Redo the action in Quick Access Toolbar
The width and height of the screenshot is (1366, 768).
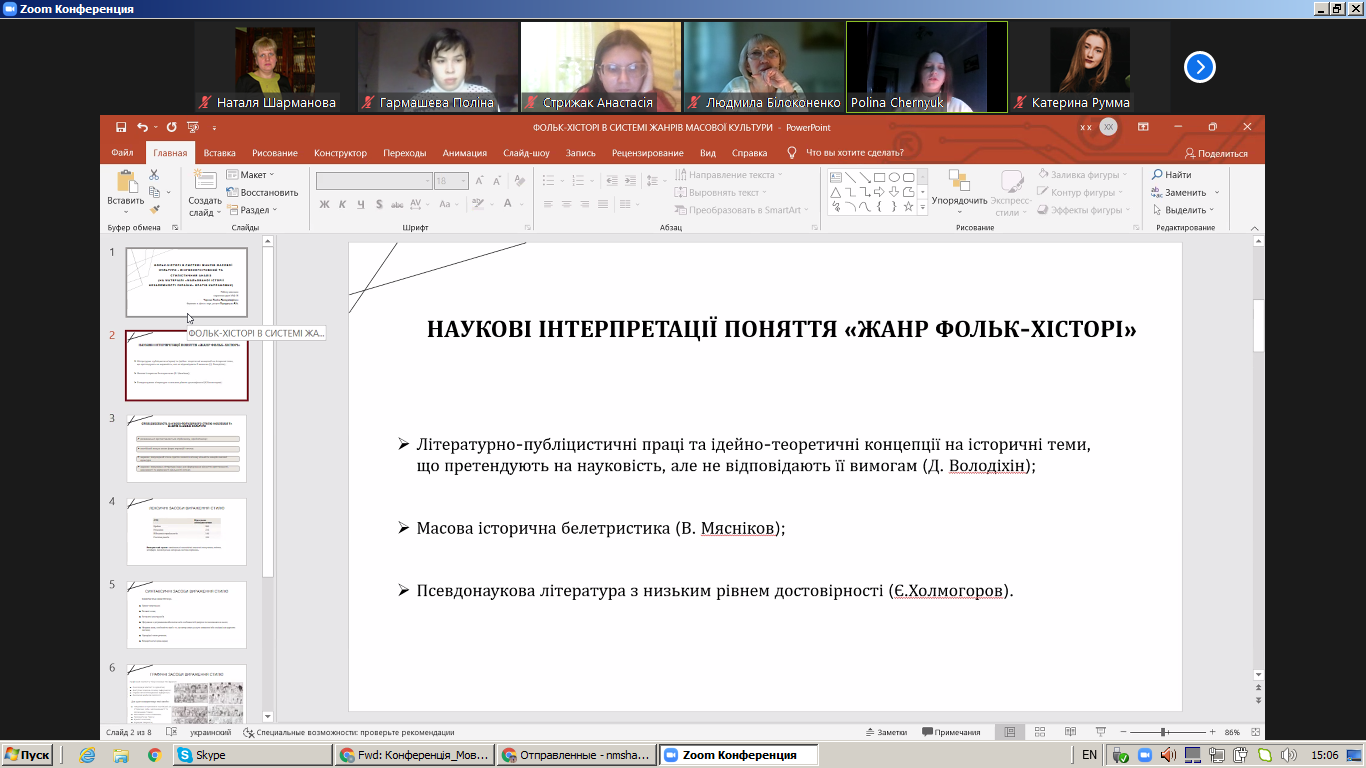point(171,127)
